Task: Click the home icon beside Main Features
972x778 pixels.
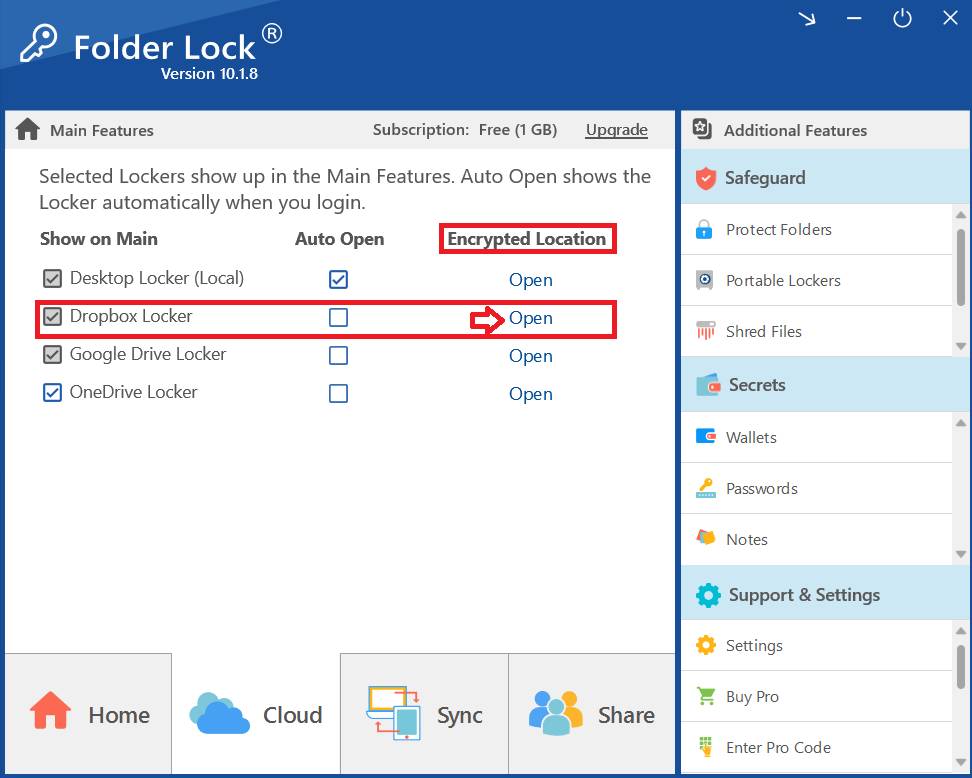Action: (27, 129)
